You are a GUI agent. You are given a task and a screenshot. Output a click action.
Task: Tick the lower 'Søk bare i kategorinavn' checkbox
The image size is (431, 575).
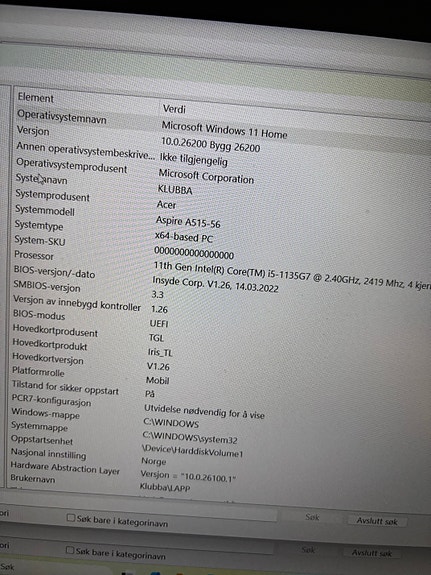tap(70, 550)
